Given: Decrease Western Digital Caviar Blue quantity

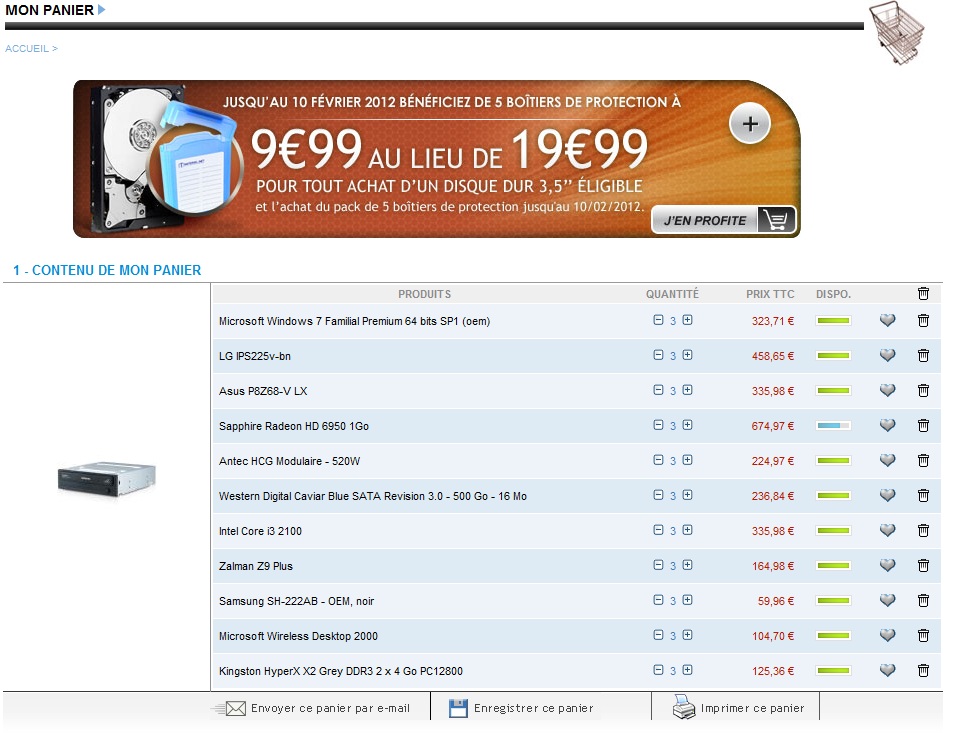Looking at the screenshot, I should point(658,495).
